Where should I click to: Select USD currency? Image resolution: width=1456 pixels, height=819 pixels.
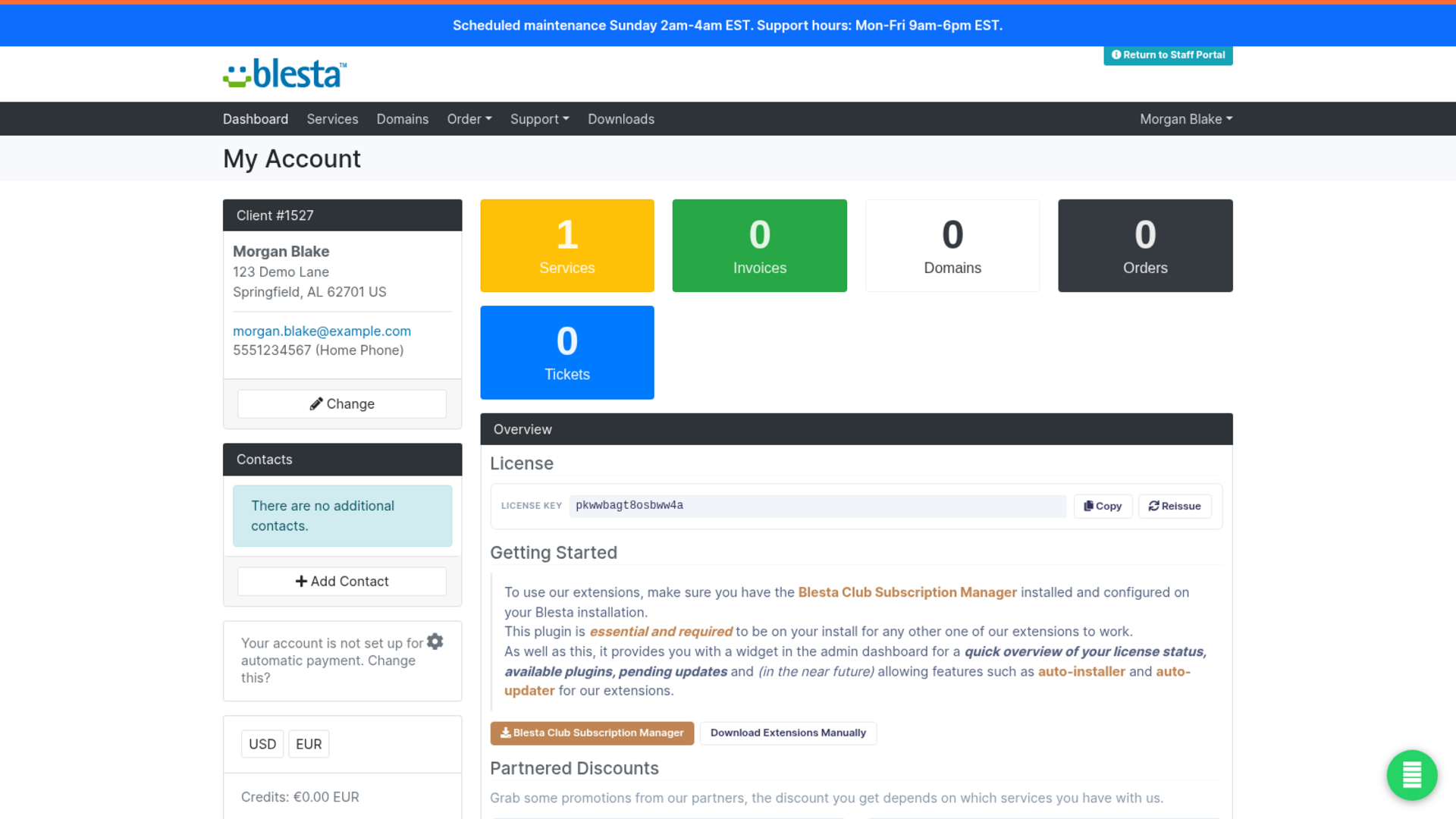point(262,744)
